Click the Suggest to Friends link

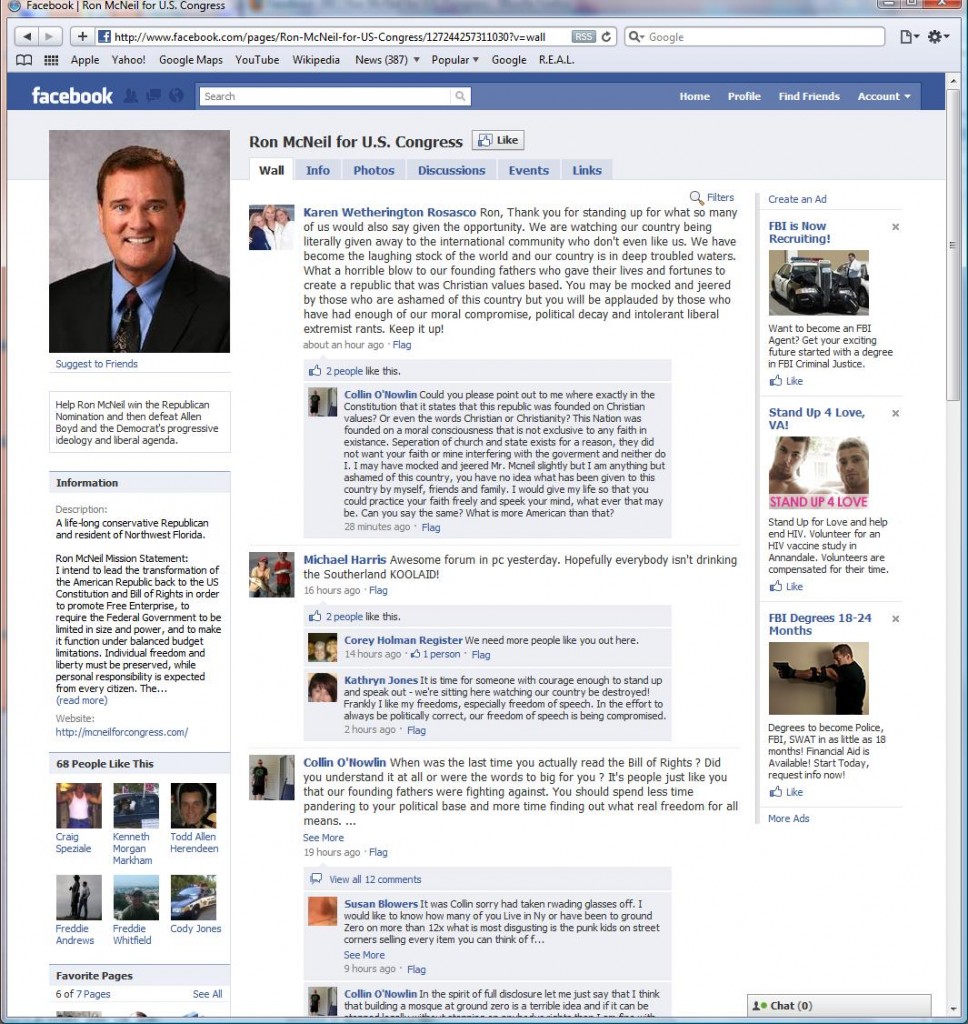(97, 364)
